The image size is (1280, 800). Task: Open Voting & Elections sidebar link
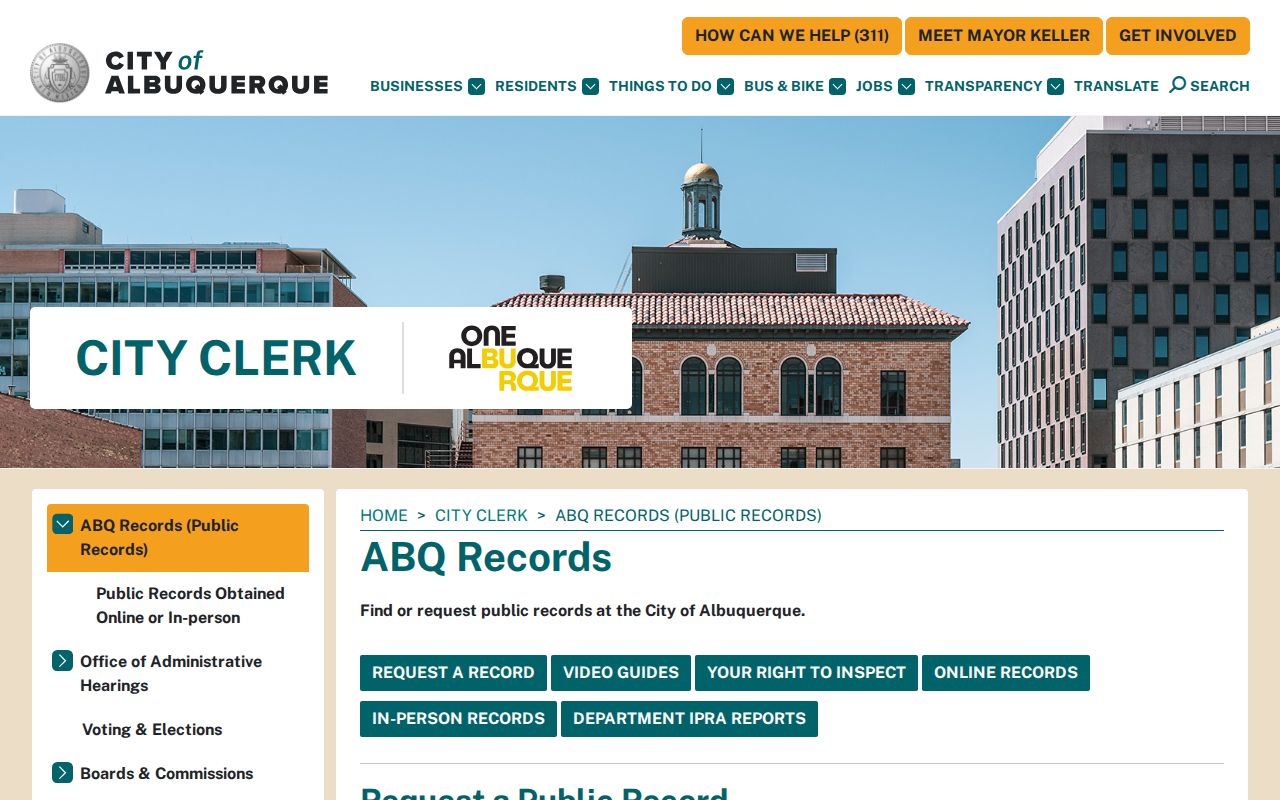pos(152,729)
